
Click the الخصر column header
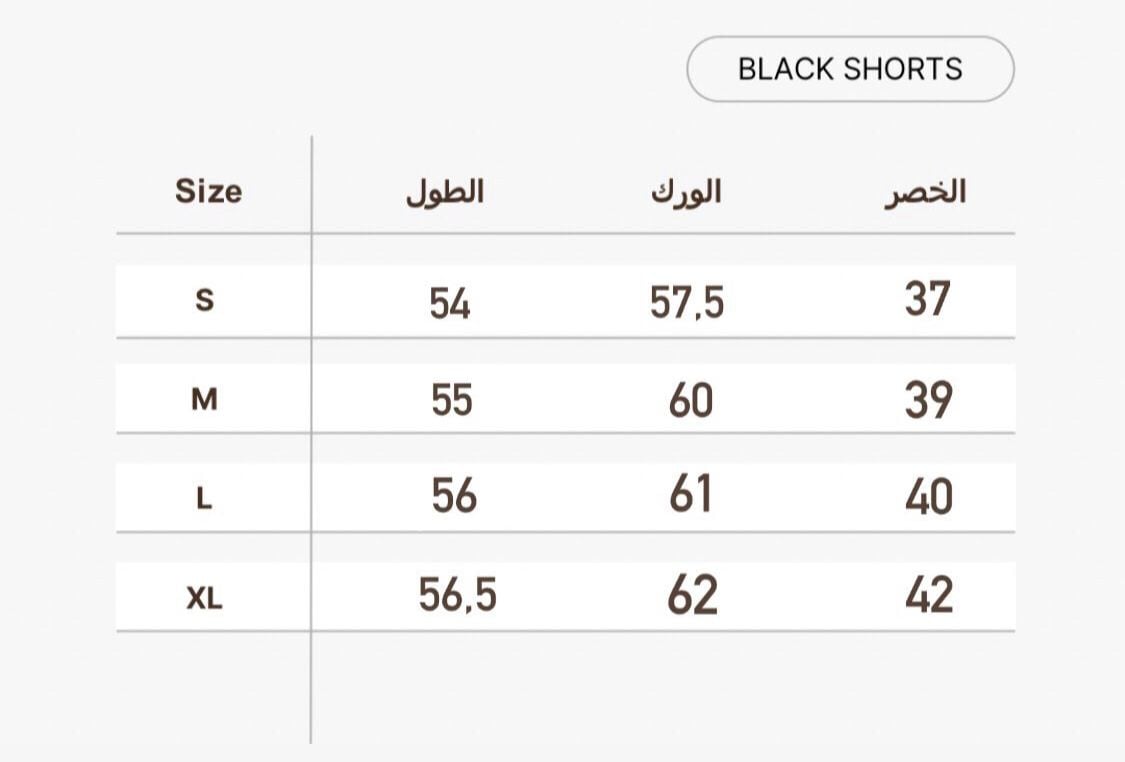(926, 192)
